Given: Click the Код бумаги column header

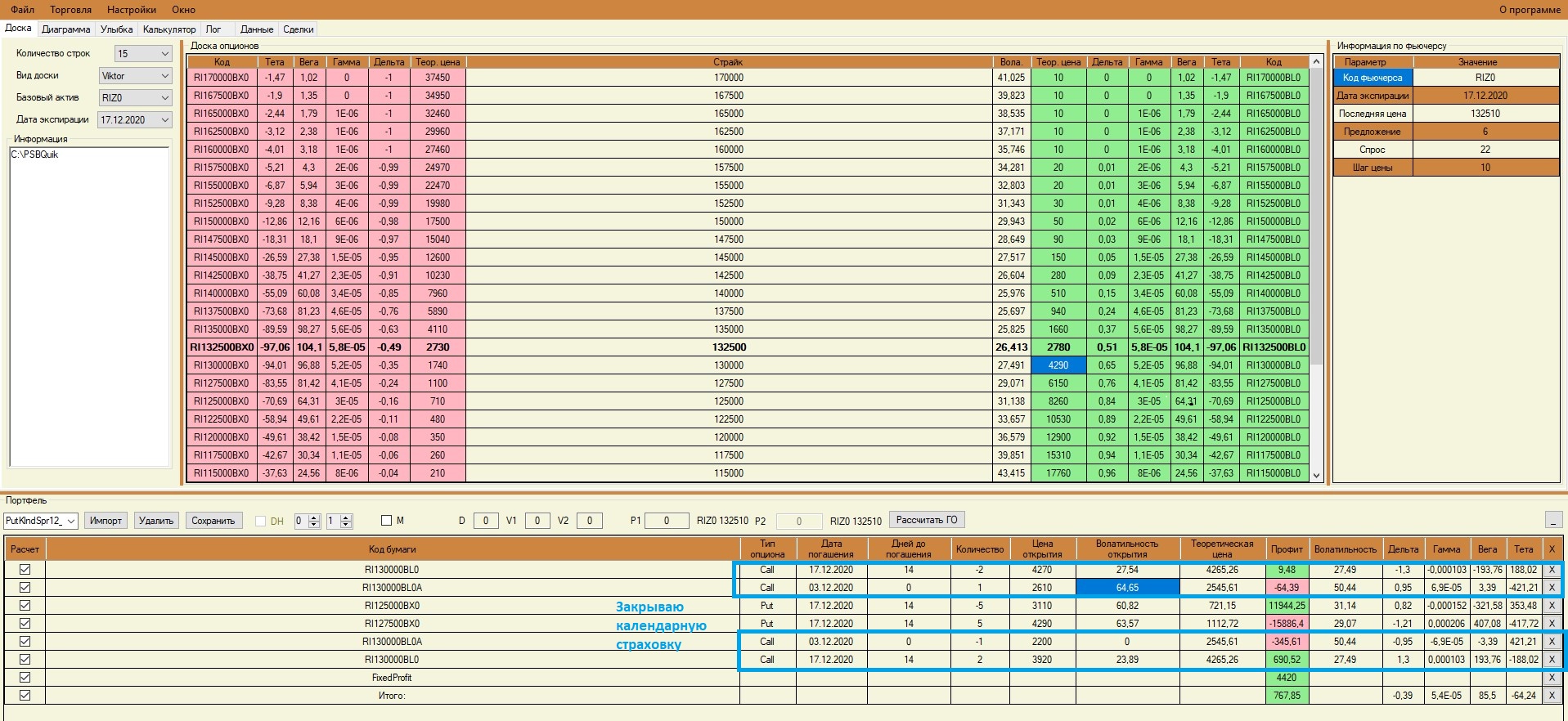Looking at the screenshot, I should pos(392,549).
